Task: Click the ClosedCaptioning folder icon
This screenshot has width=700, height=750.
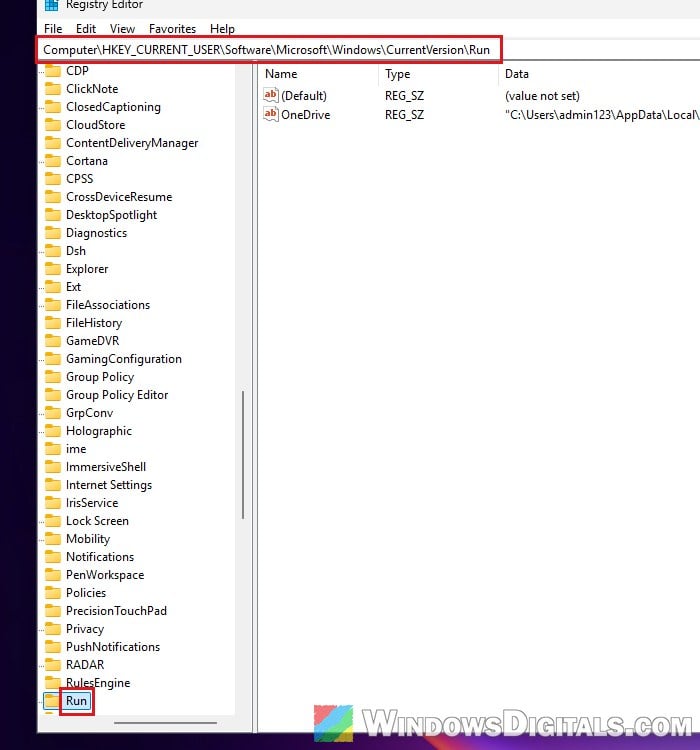Action: tap(53, 107)
